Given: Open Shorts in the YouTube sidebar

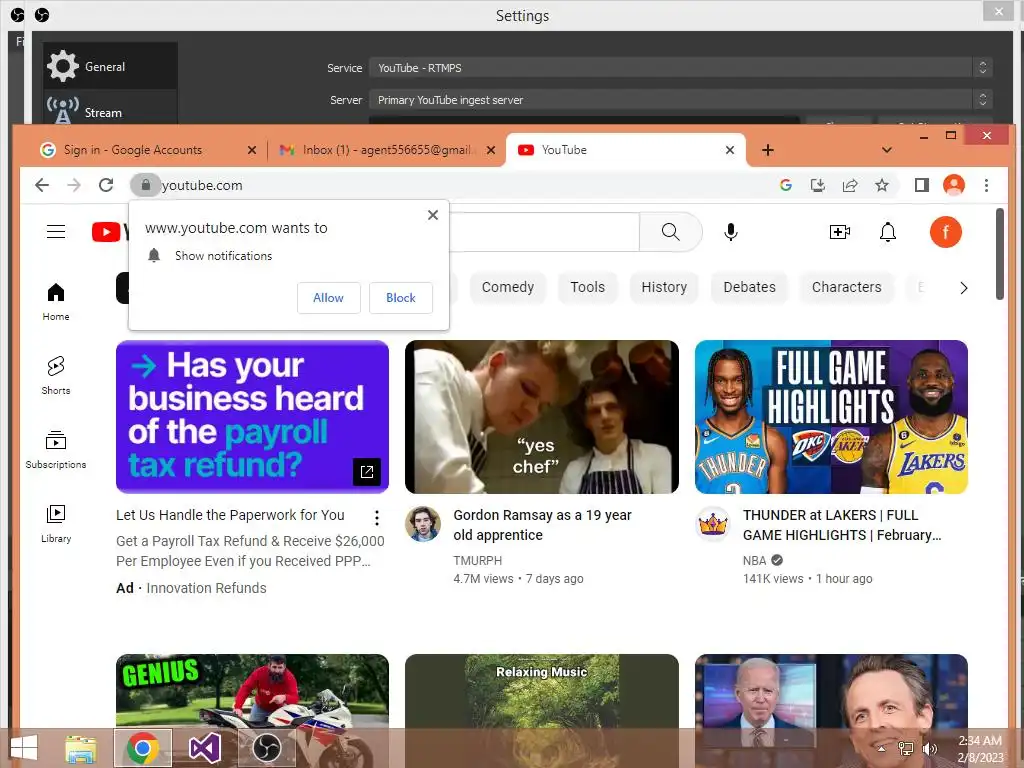Looking at the screenshot, I should [x=56, y=376].
